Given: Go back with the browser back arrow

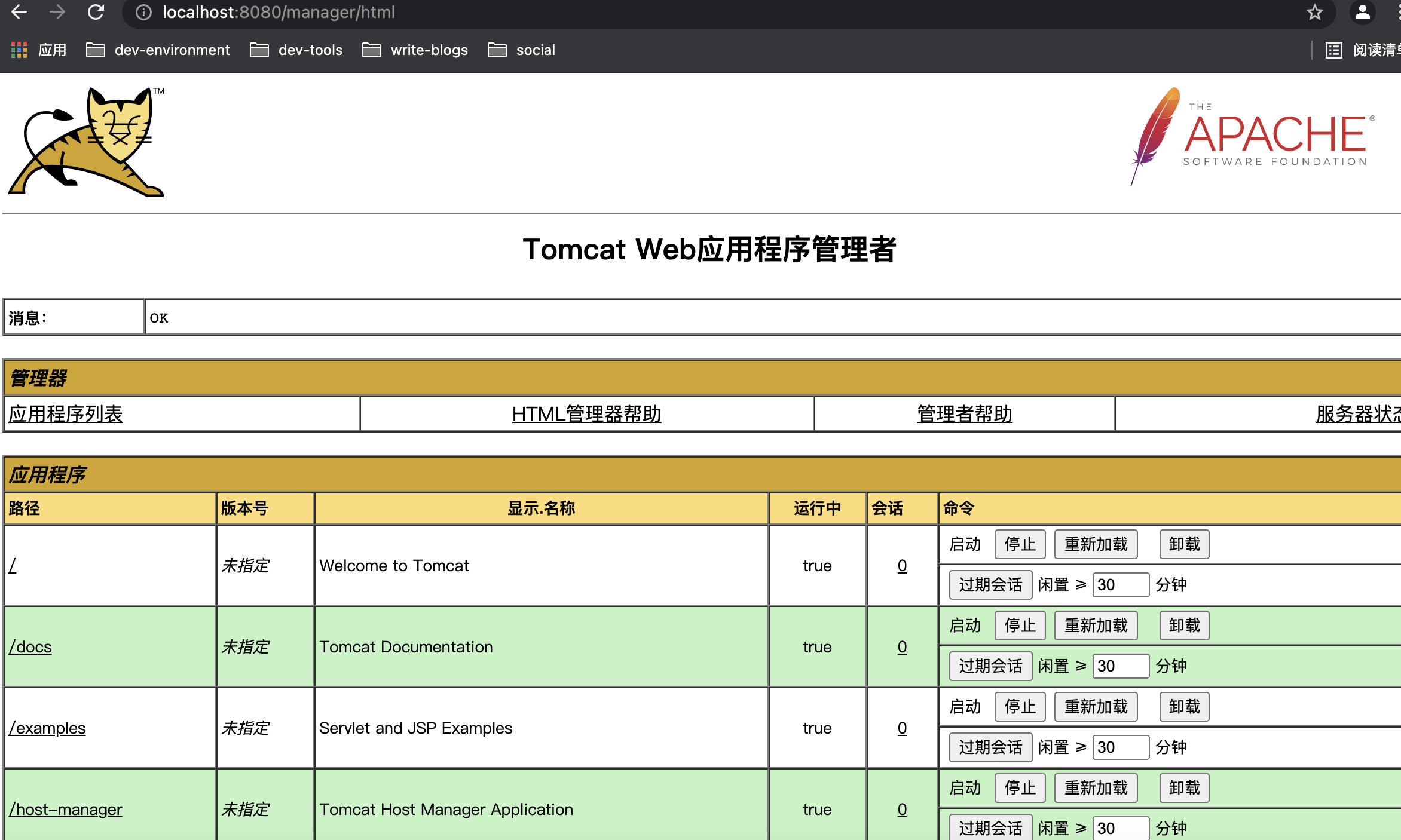Looking at the screenshot, I should coord(19,12).
